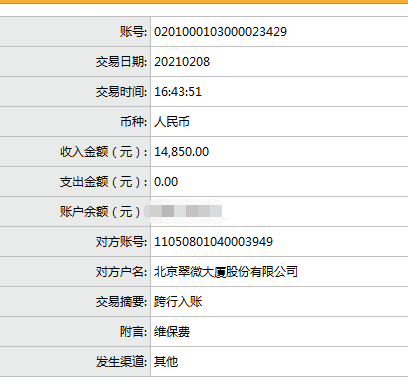408x383 pixels.
Task: Select the remark value 维保费
Action: click(x=172, y=332)
